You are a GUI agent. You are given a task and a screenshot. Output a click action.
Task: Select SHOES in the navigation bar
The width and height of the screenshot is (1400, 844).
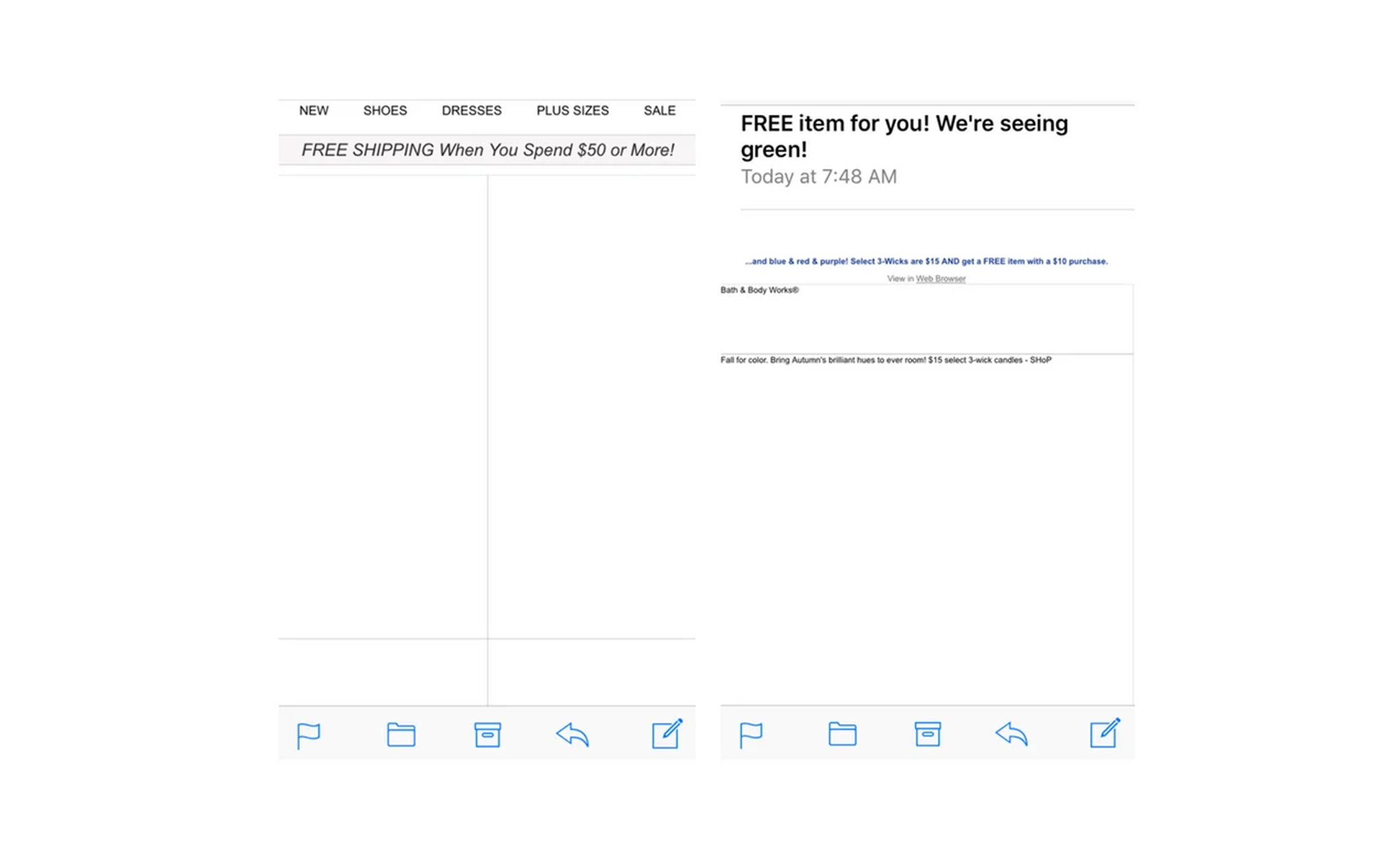click(x=384, y=110)
